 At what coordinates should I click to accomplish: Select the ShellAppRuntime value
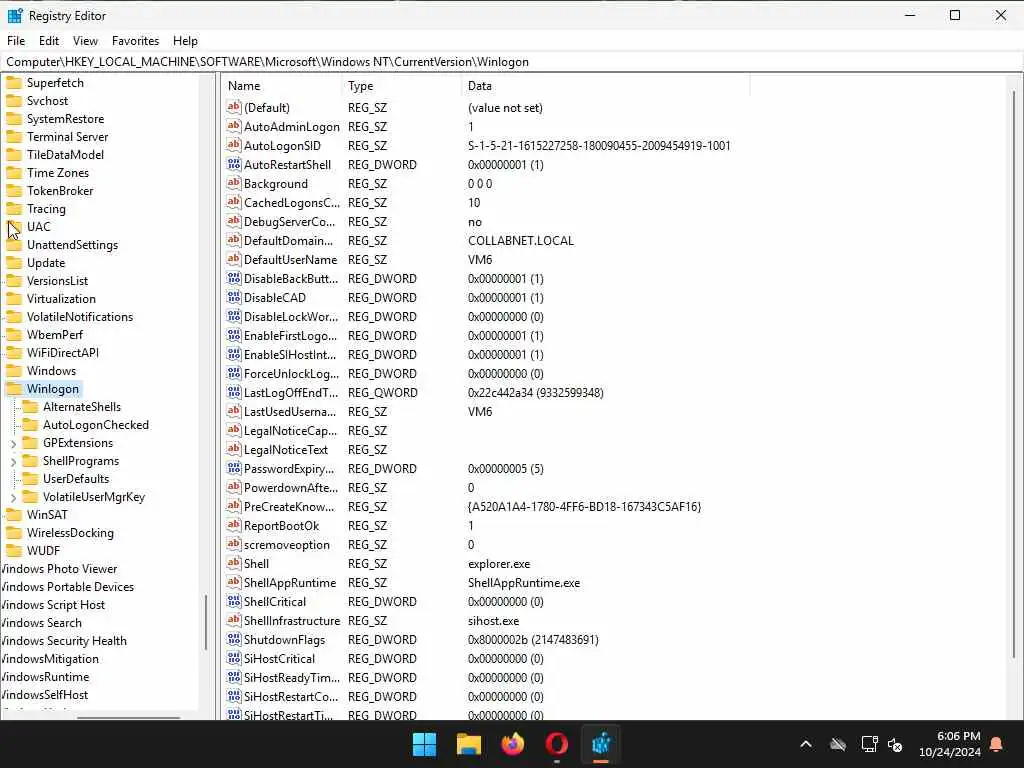click(289, 583)
